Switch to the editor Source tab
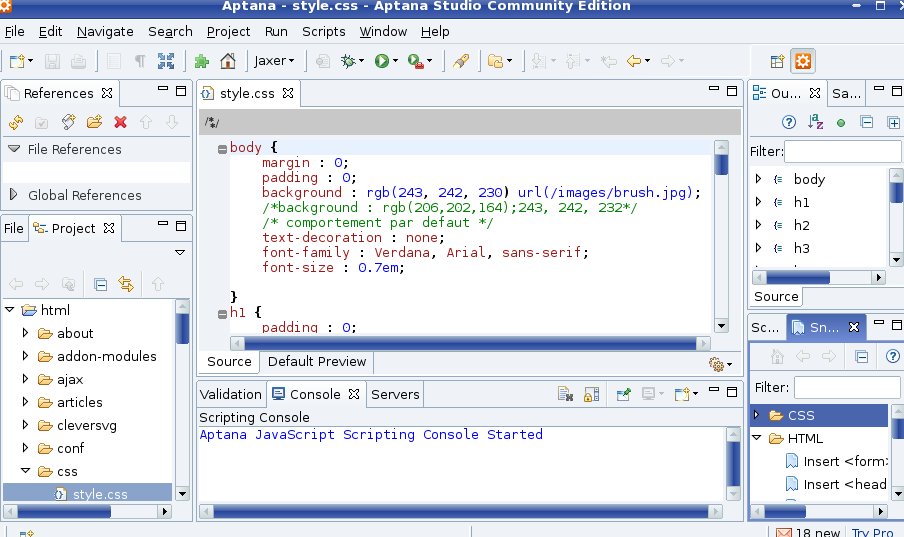Screen dimensions: 904x537 click(x=229, y=362)
